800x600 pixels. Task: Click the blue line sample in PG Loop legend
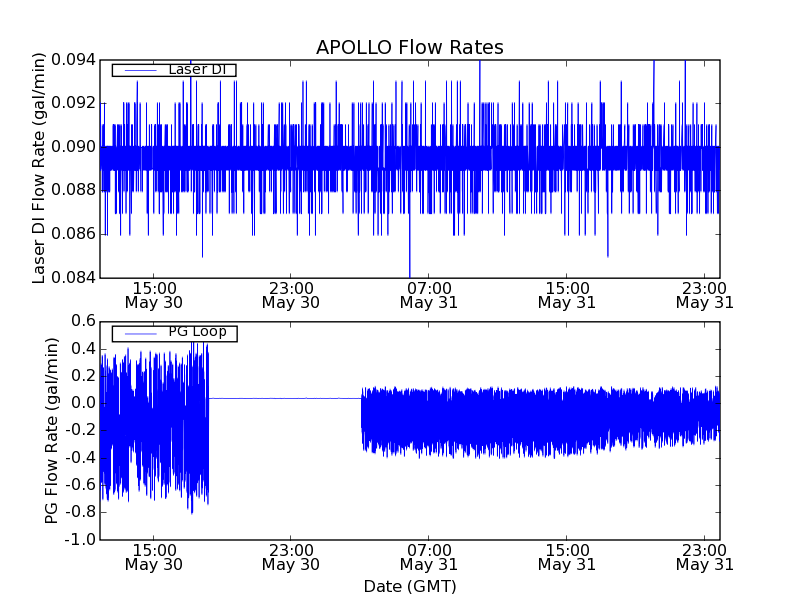click(x=138, y=333)
